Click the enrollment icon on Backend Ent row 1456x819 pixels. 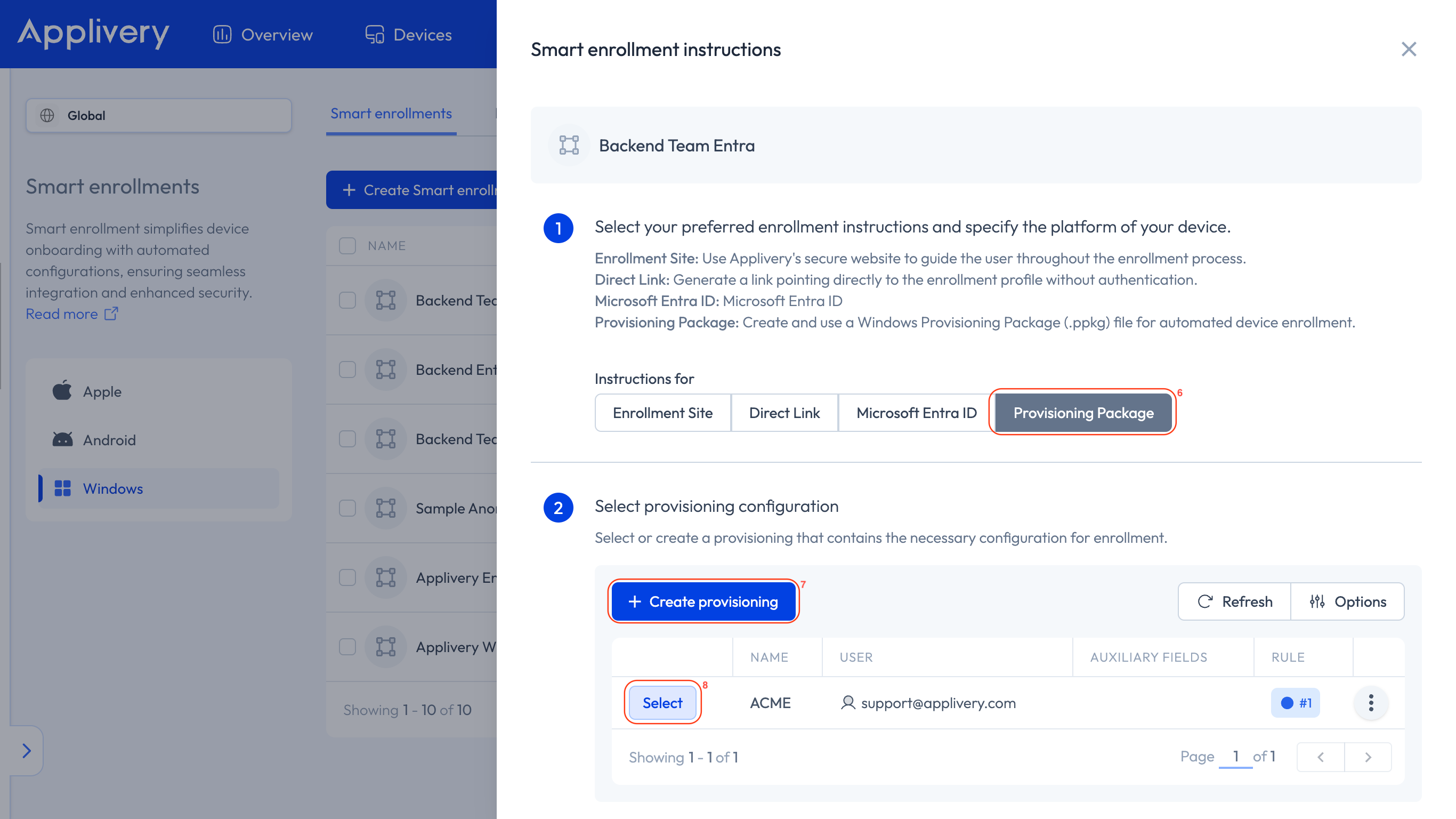[x=386, y=370]
